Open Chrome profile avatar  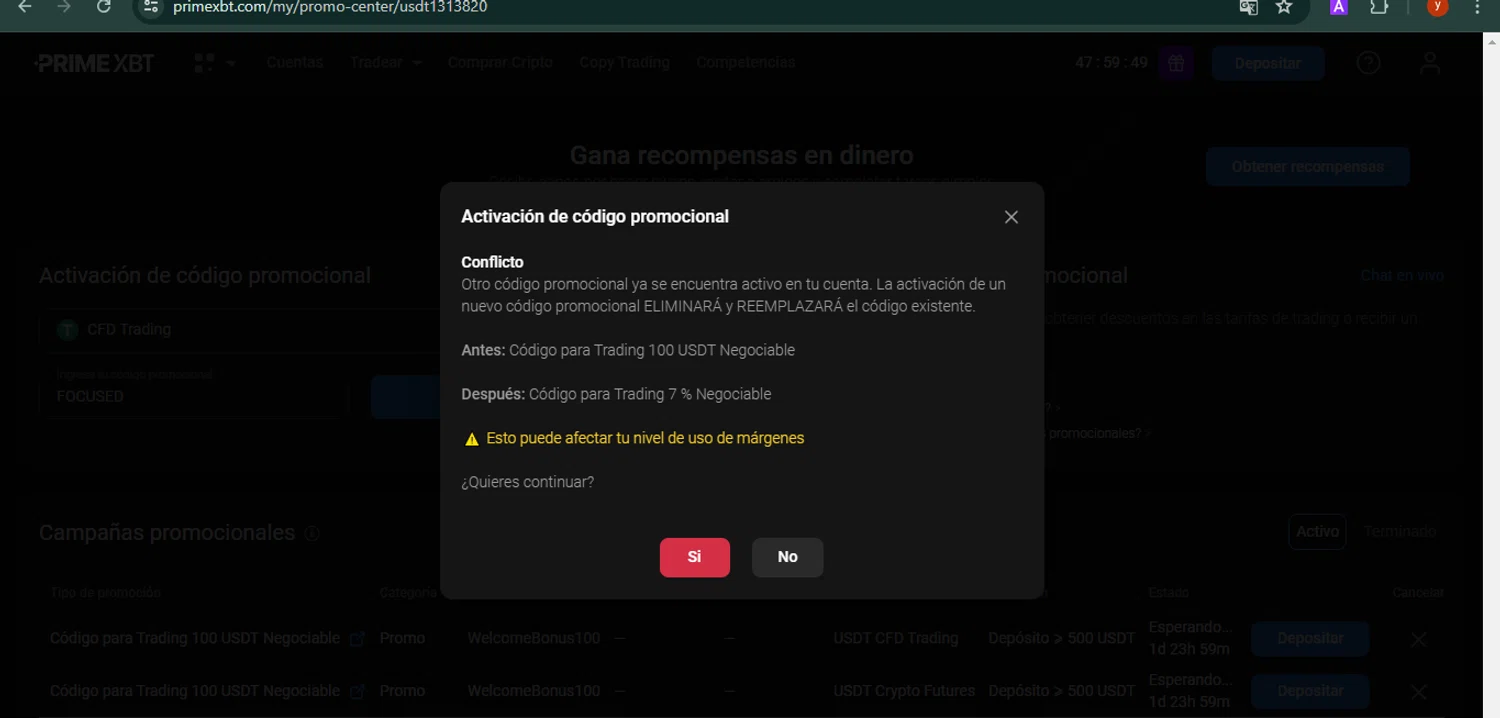click(1438, 7)
